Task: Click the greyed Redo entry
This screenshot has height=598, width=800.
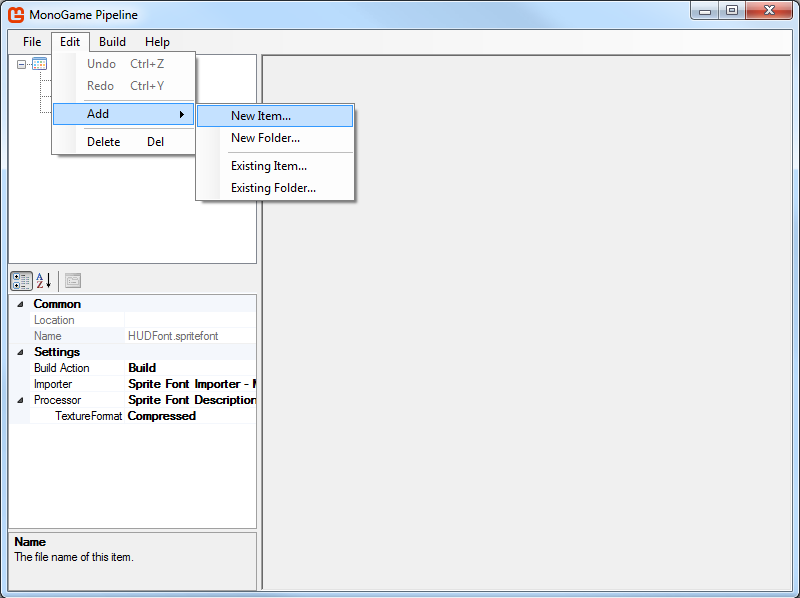Action: [123, 86]
